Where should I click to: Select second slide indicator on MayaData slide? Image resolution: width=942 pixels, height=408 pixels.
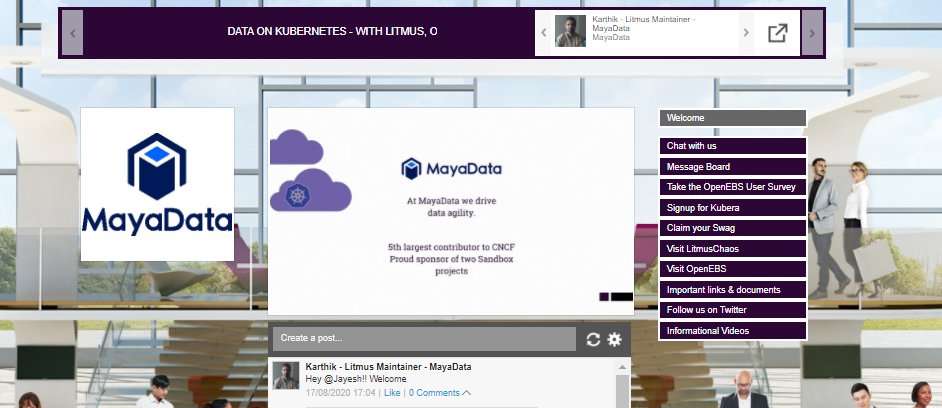point(622,297)
